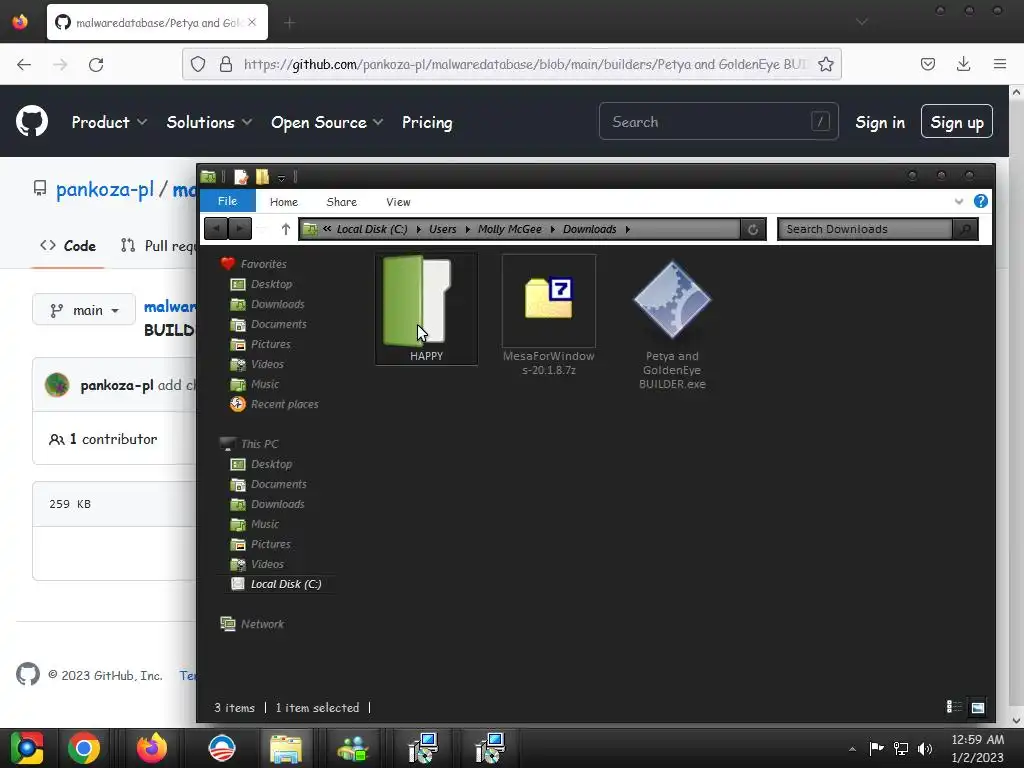Focus the GitHub search box
Image resolution: width=1024 pixels, height=768 pixels.
(x=718, y=121)
